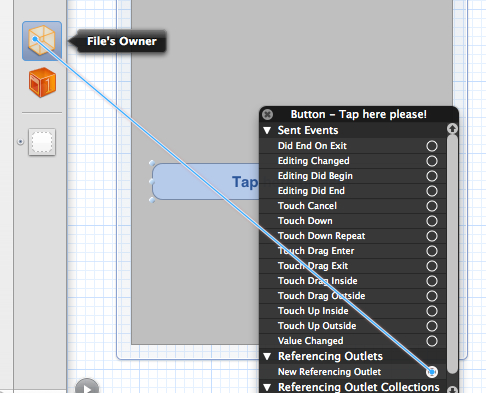This screenshot has height=393, width=486.
Task: Click the Value Changed row label
Action: 310,341
